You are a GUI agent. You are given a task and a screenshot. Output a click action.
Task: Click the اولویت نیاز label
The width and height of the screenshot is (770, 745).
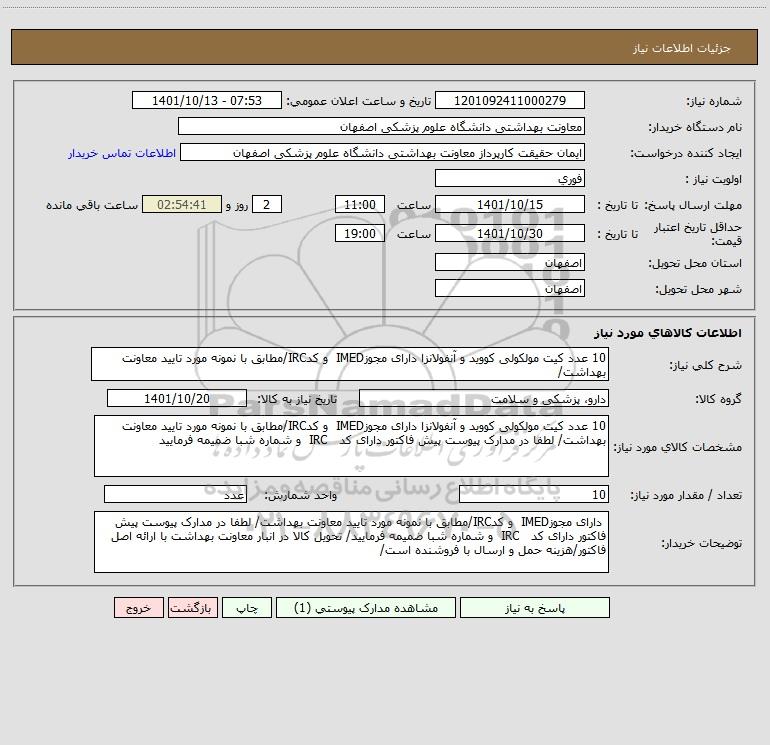click(714, 179)
